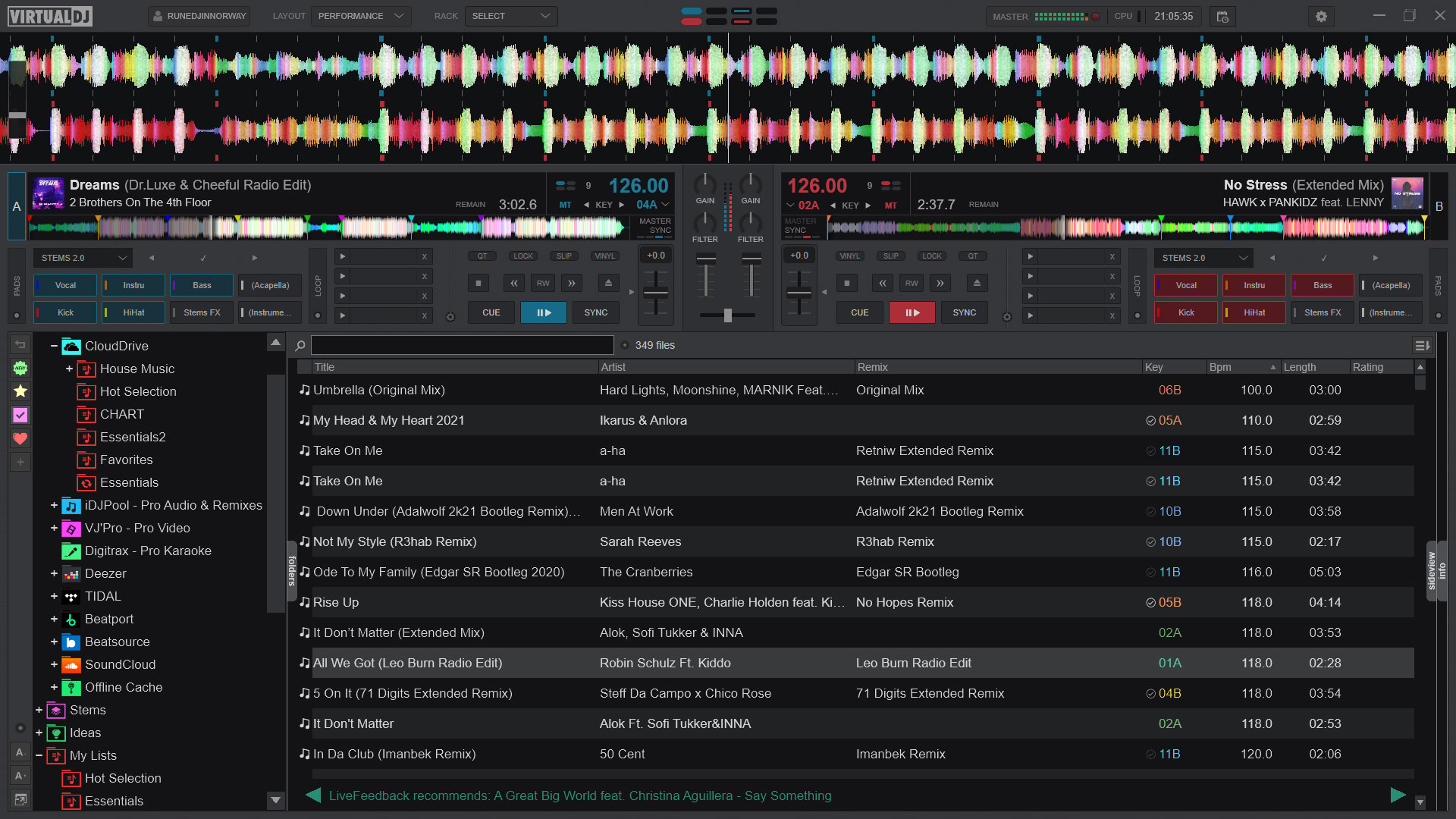Open the LAYOUT Performance dropdown

click(x=359, y=16)
